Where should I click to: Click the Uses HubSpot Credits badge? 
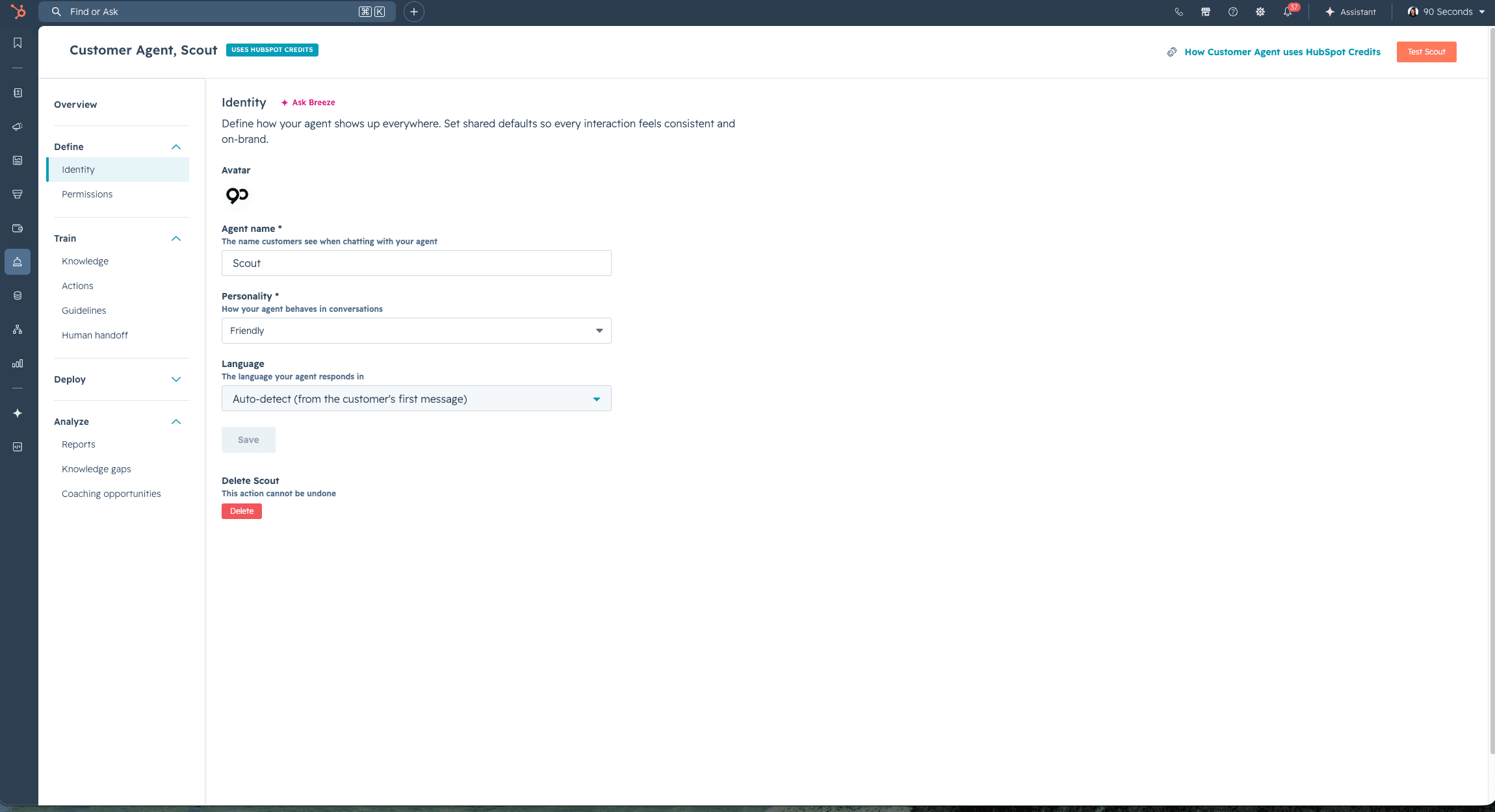click(x=272, y=50)
